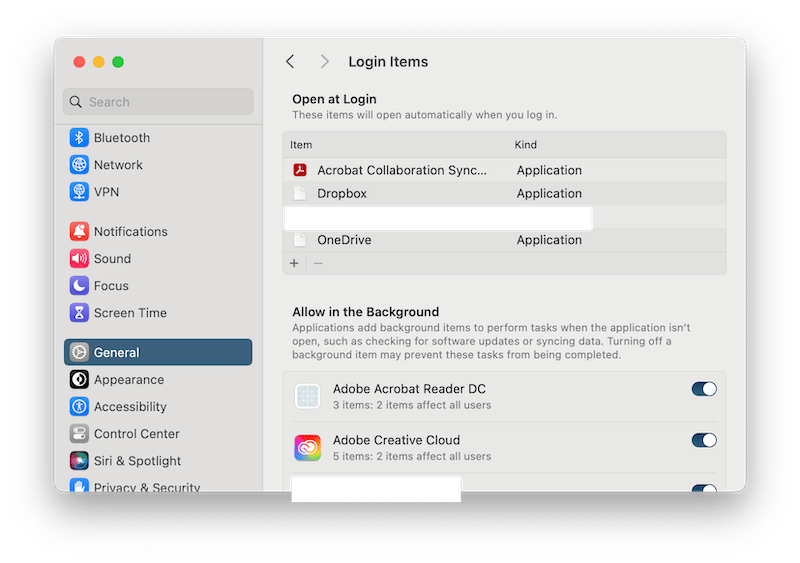
Task: Click '3 items: 2 items affect all users'
Action: 412,405
